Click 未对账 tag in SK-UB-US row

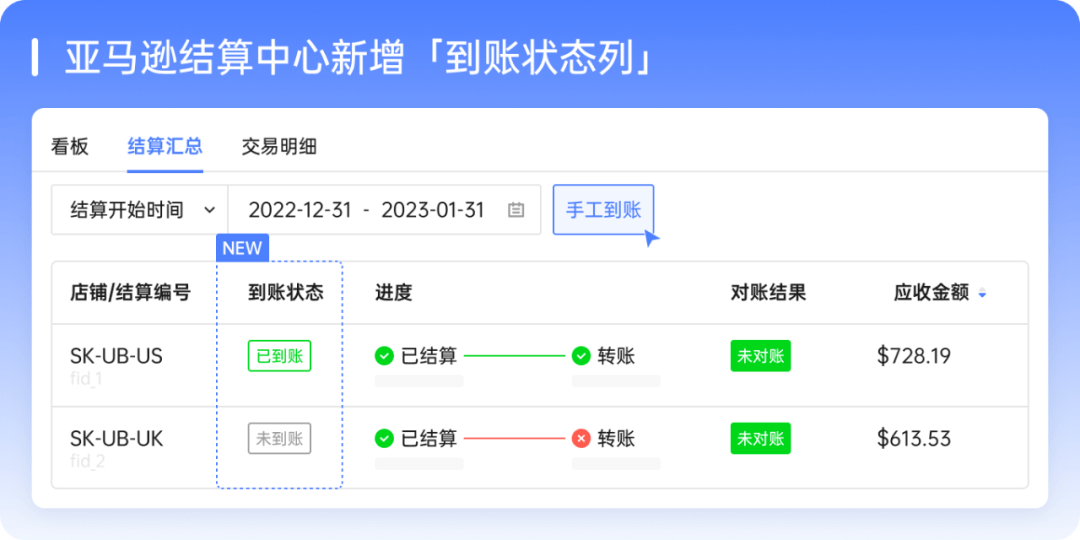[x=760, y=356]
